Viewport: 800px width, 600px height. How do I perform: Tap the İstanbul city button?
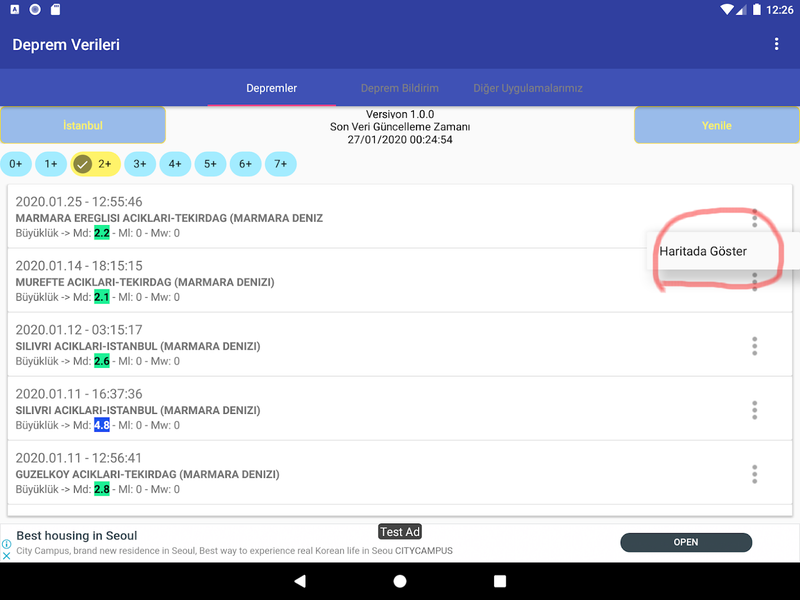pyautogui.click(x=83, y=124)
